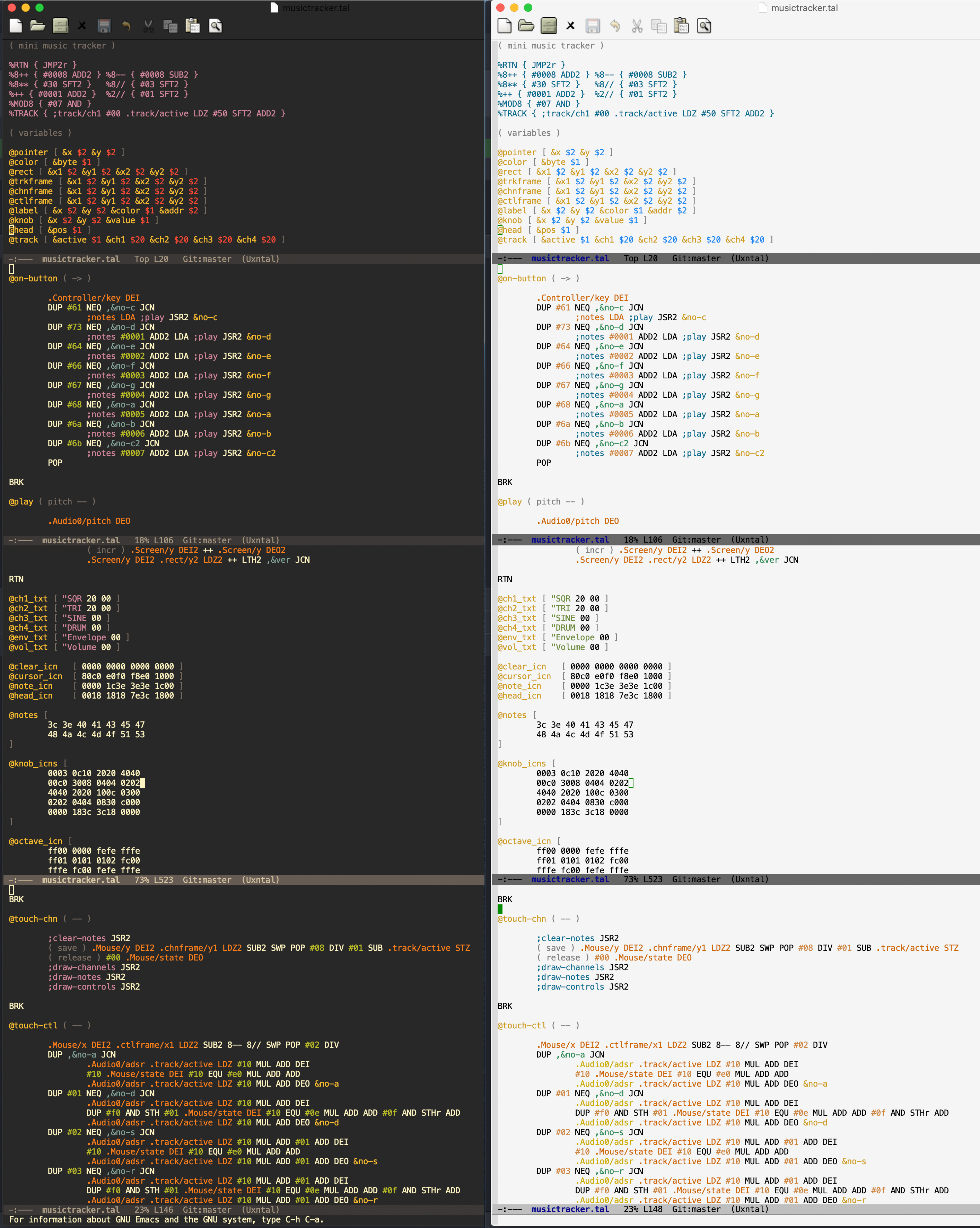Viewport: 980px width, 1228px height.
Task: Click Search magnifier icon in light window
Action: pyautogui.click(x=704, y=26)
